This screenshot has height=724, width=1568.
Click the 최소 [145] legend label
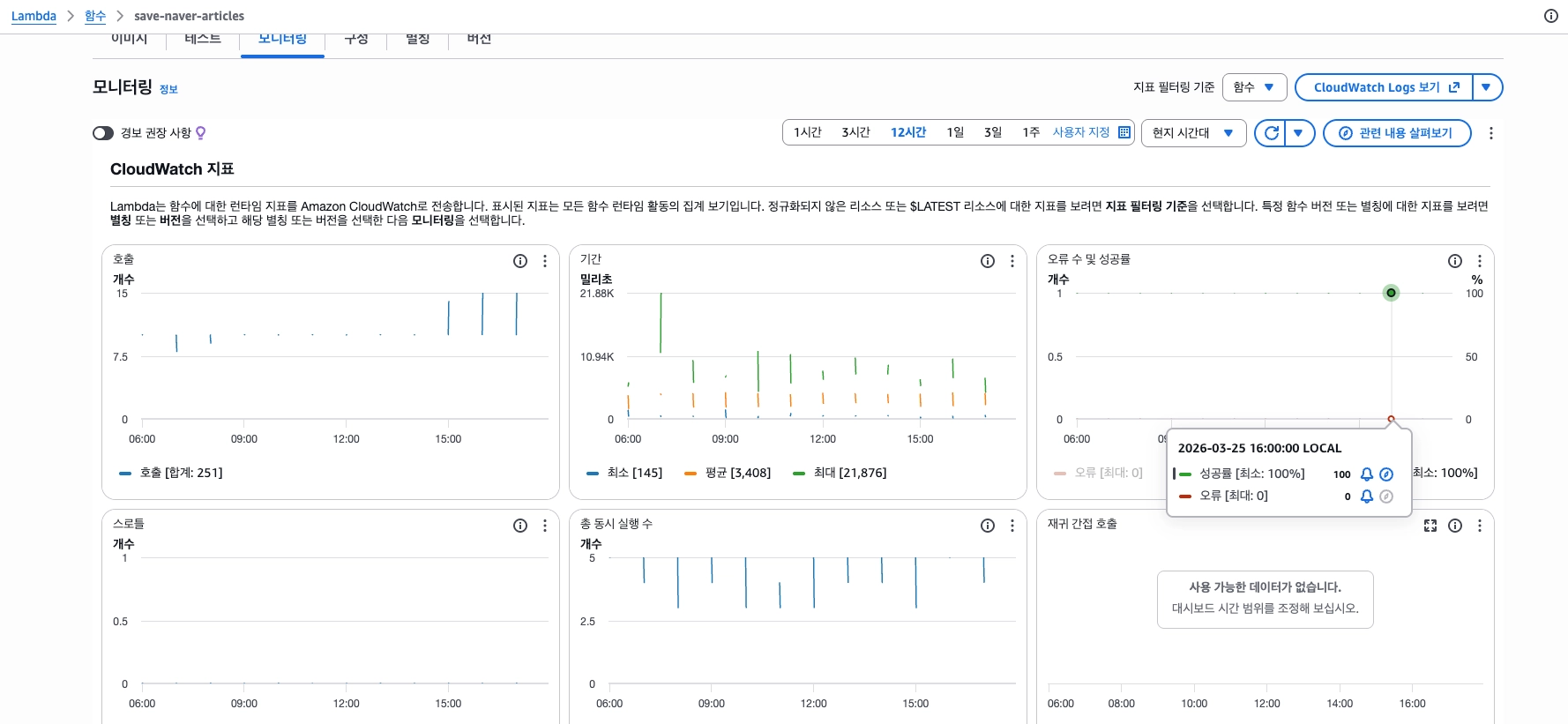pos(634,474)
